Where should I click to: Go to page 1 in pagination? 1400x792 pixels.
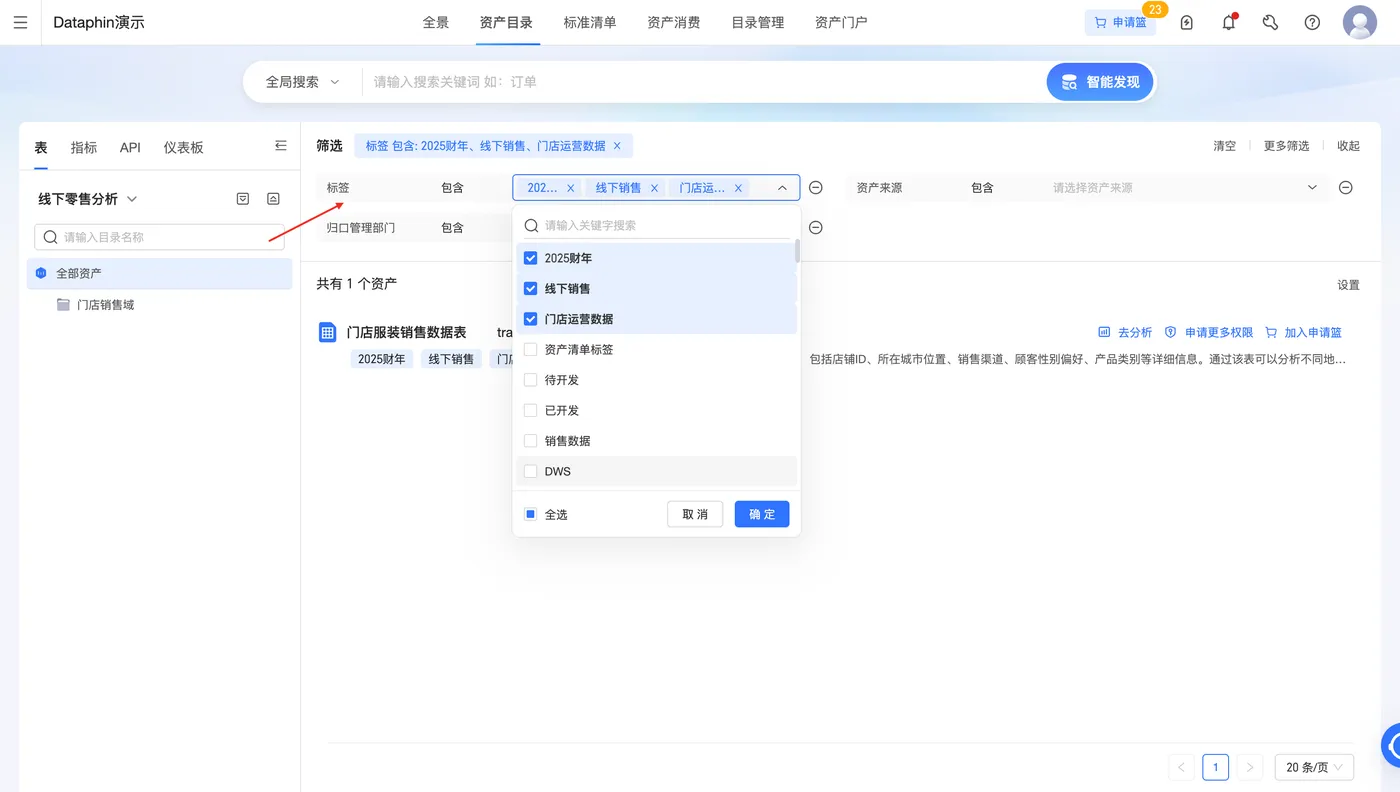(1215, 767)
